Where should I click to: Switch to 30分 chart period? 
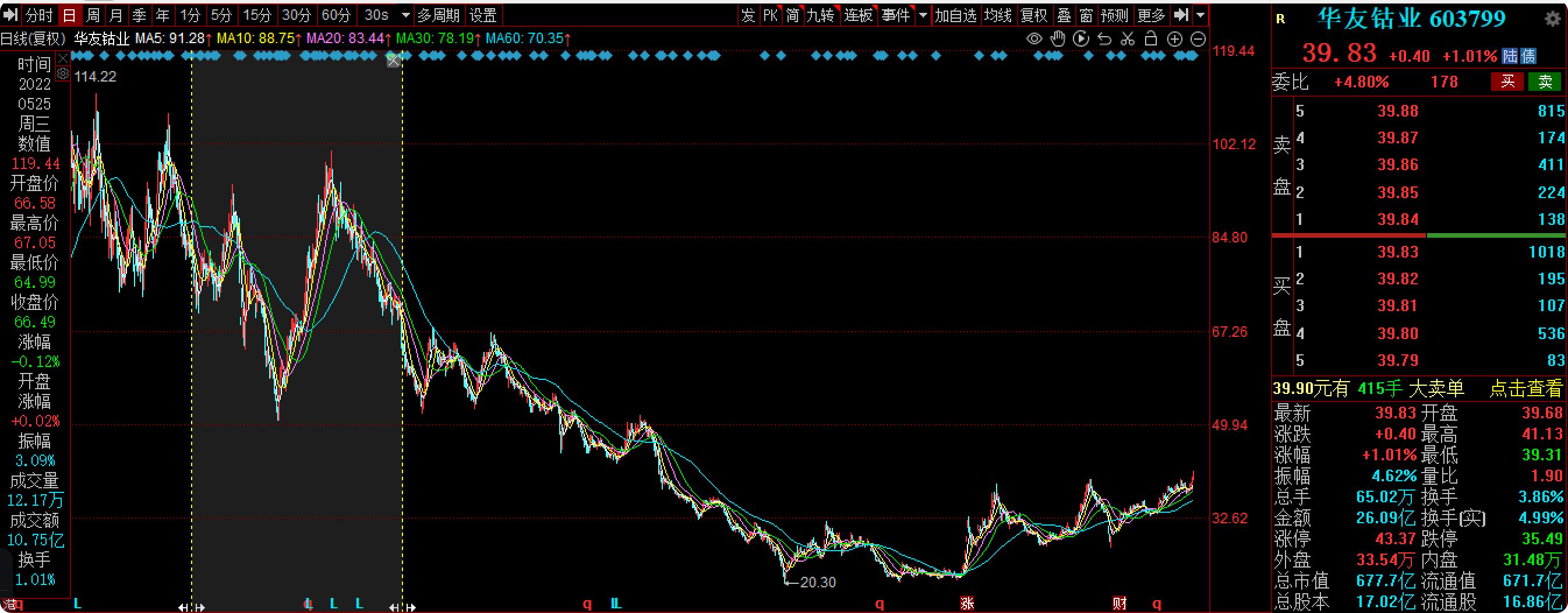tap(296, 15)
